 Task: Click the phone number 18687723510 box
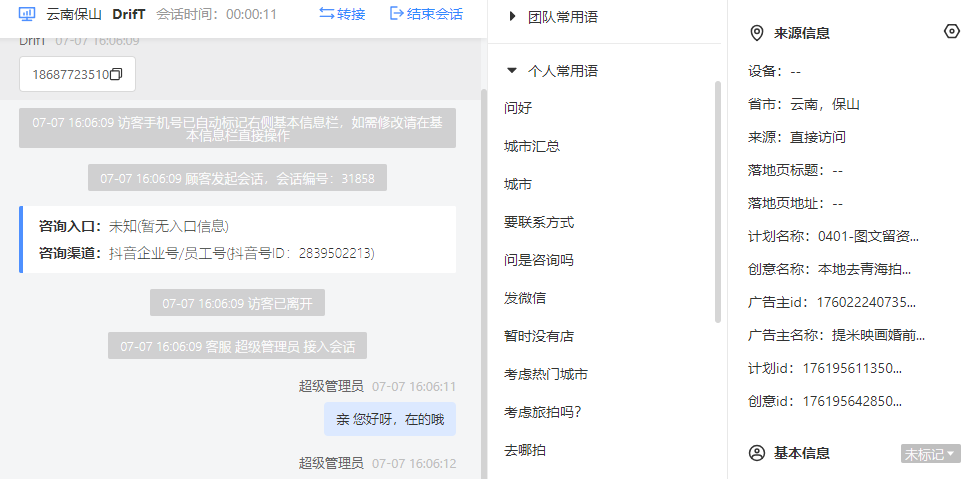tap(77, 74)
